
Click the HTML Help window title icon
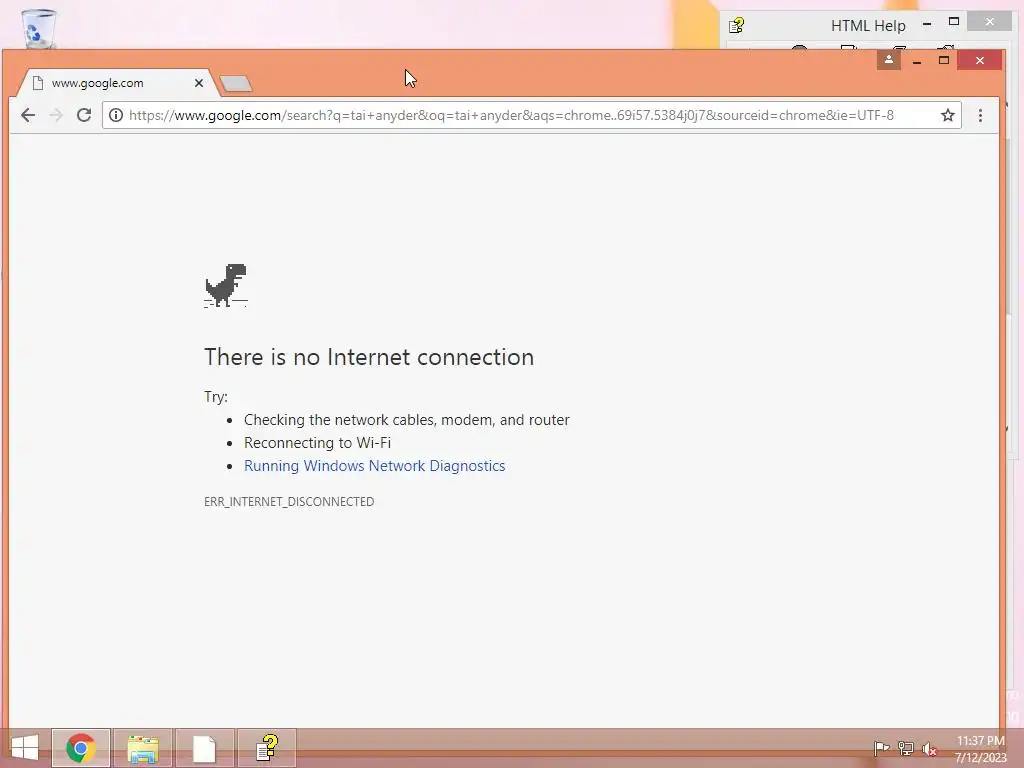tap(737, 25)
